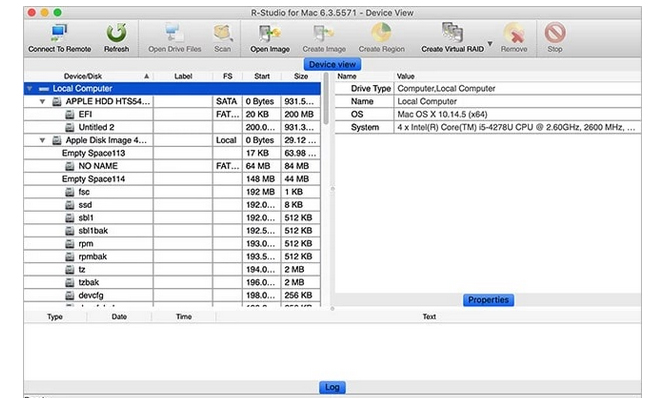Click the OS property value Mac OS X 10.14.5
The width and height of the screenshot is (662, 398).
coord(442,114)
